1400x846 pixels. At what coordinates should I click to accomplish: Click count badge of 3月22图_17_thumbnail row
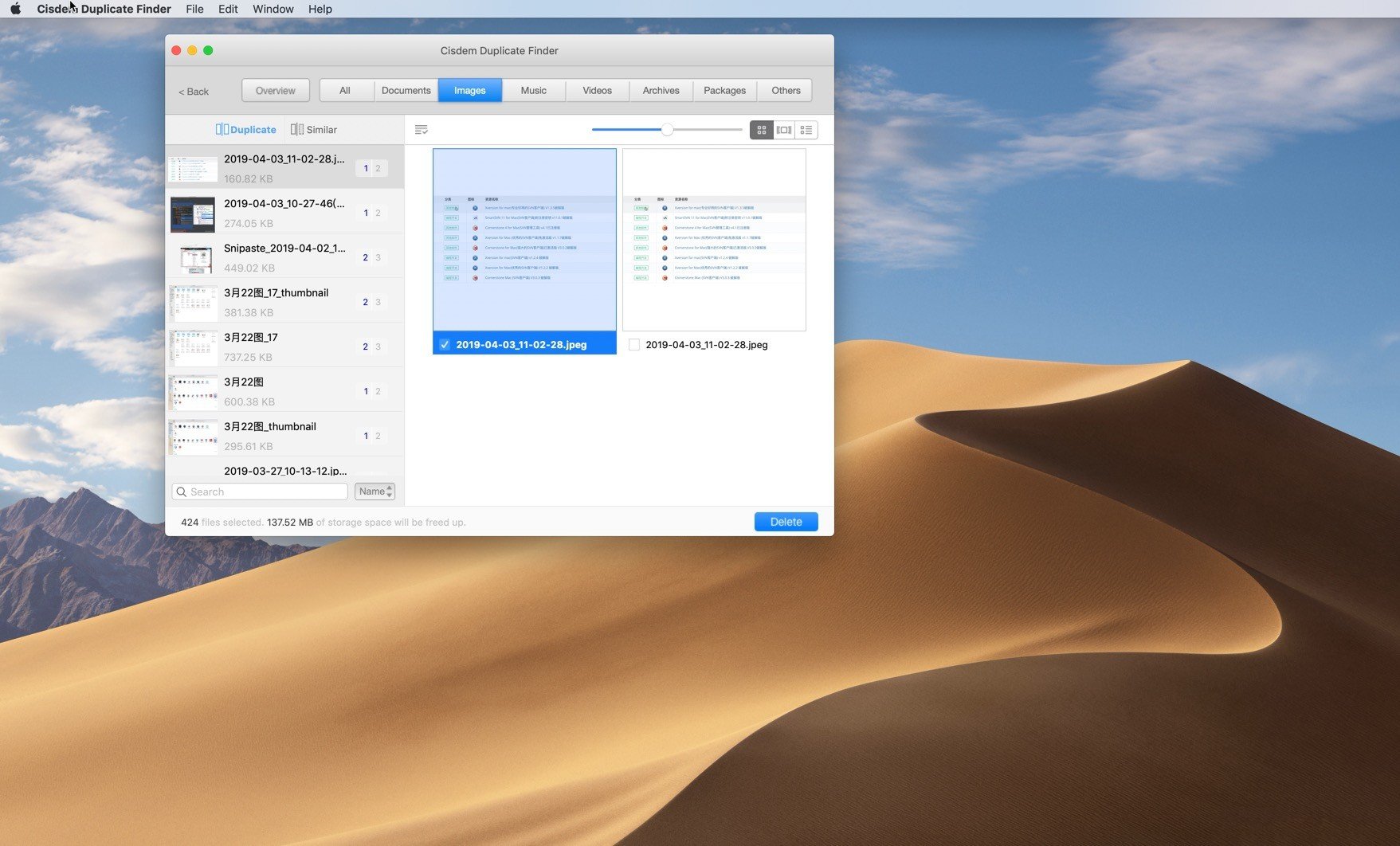click(371, 303)
